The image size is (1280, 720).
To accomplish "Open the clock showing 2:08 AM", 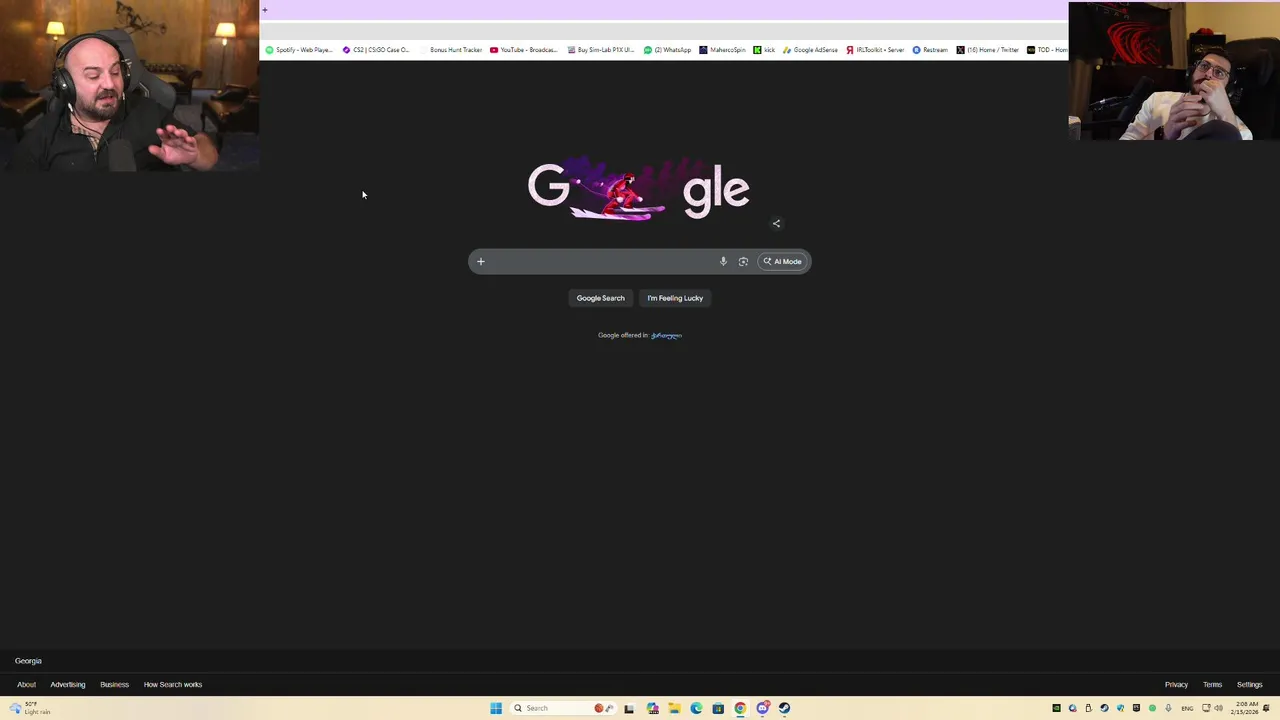I will click(x=1245, y=708).
